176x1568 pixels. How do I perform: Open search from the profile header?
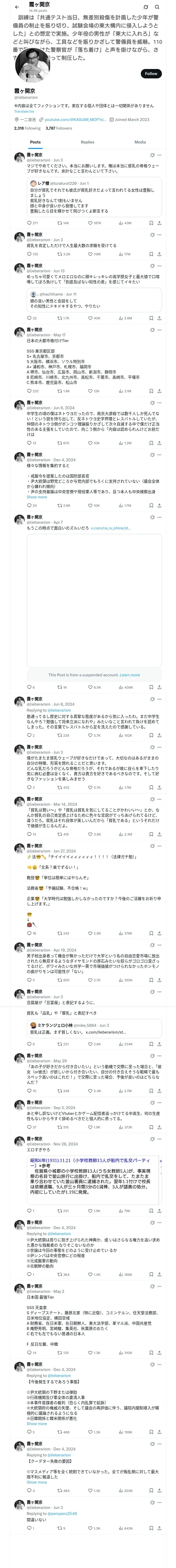pyautogui.click(x=157, y=7)
